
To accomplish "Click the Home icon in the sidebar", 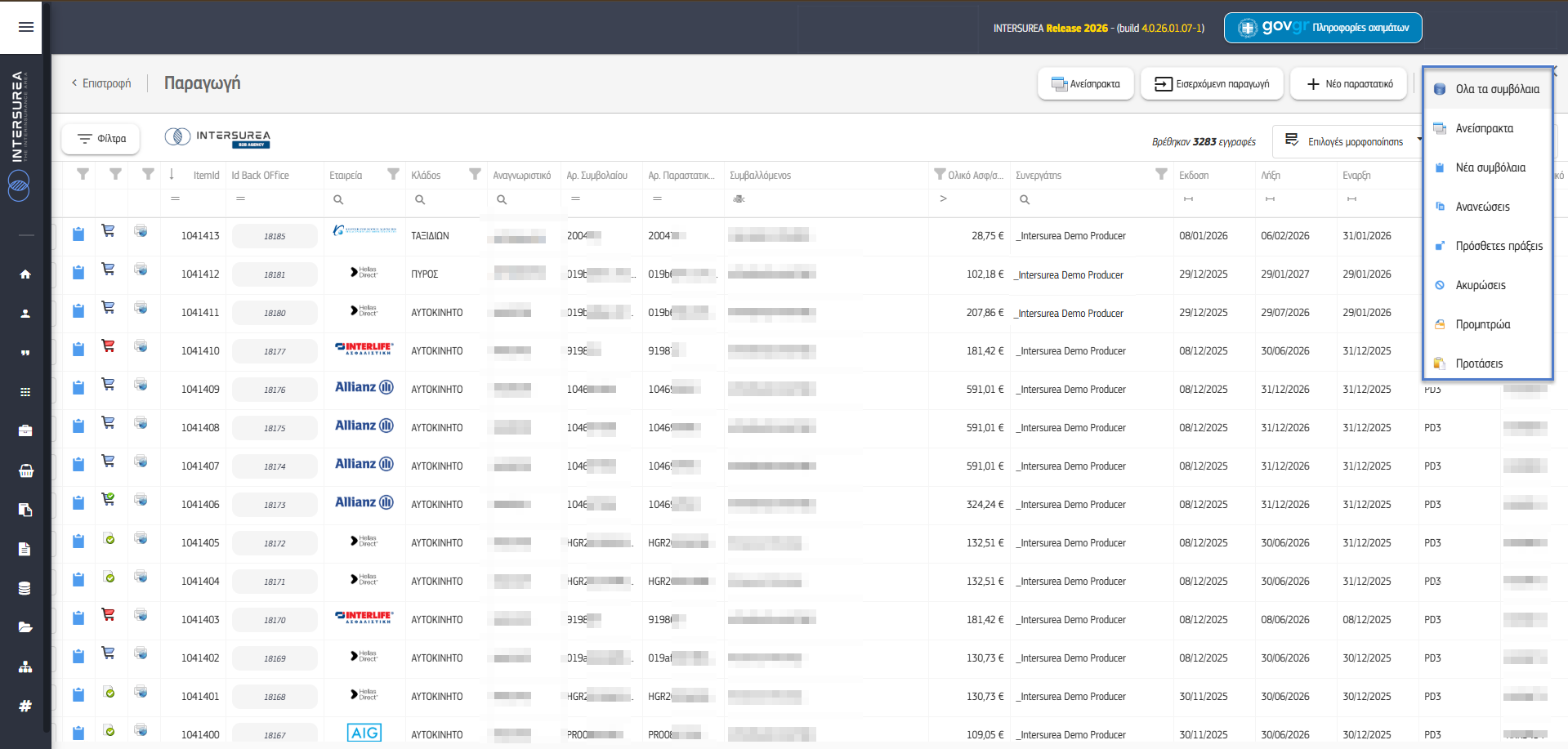I will click(x=25, y=274).
